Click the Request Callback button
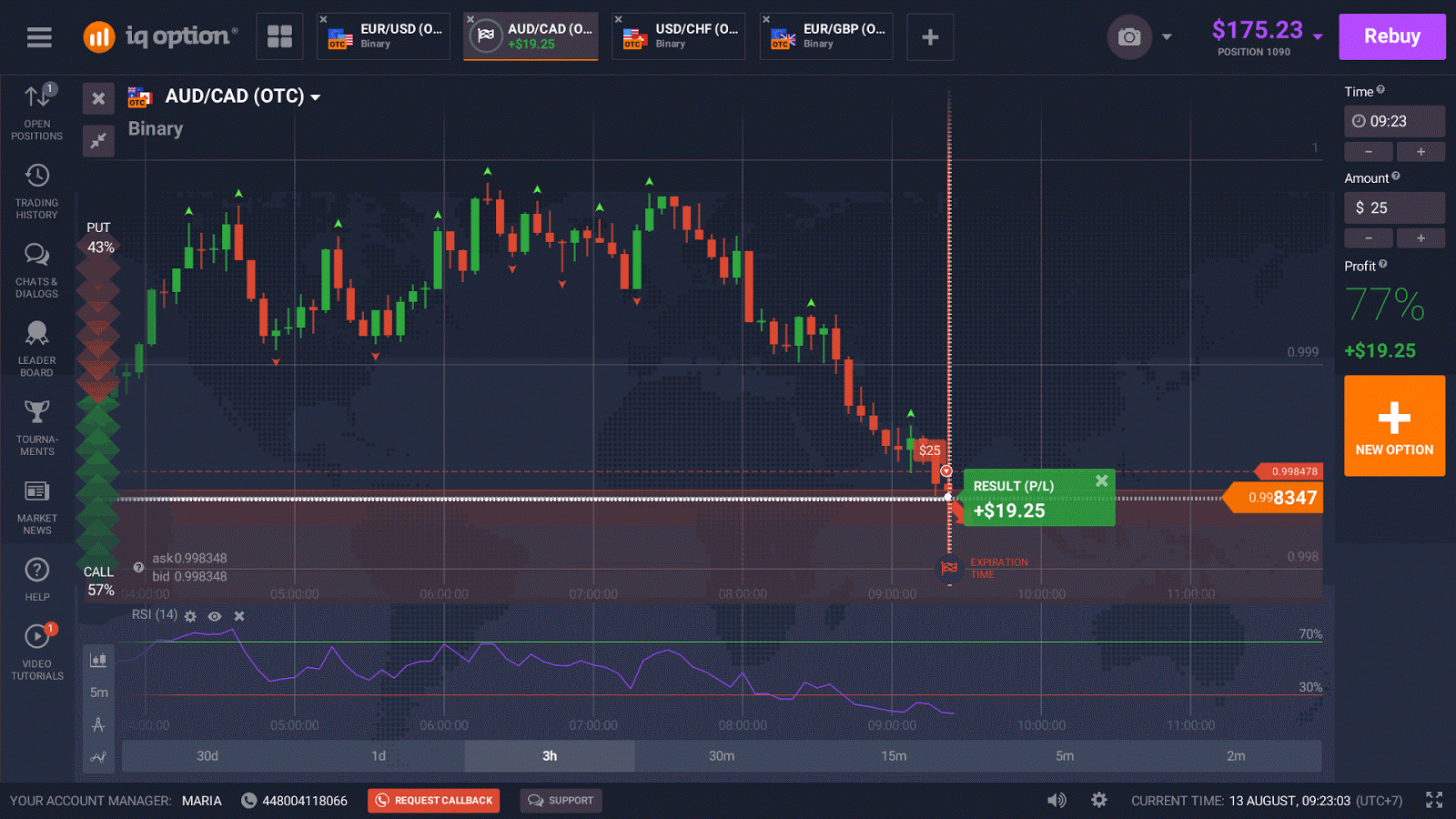This screenshot has height=819, width=1456. (434, 801)
